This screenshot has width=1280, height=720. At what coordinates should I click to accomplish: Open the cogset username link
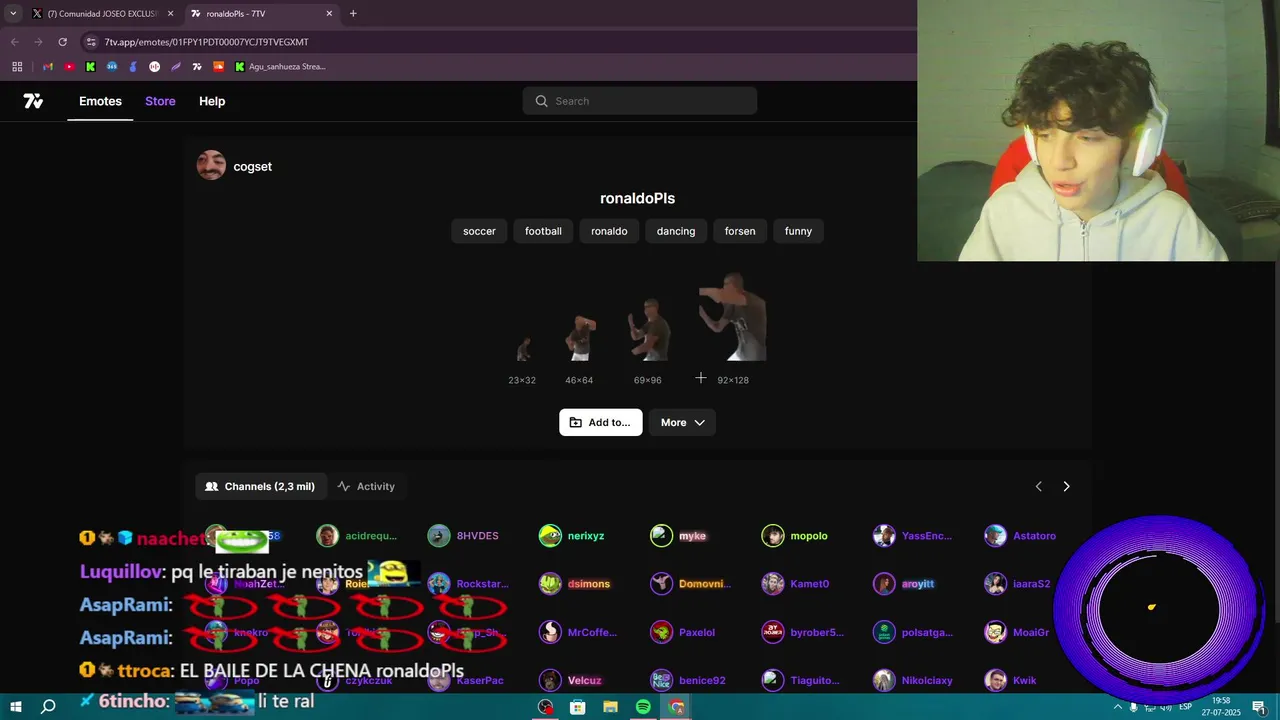click(x=252, y=167)
